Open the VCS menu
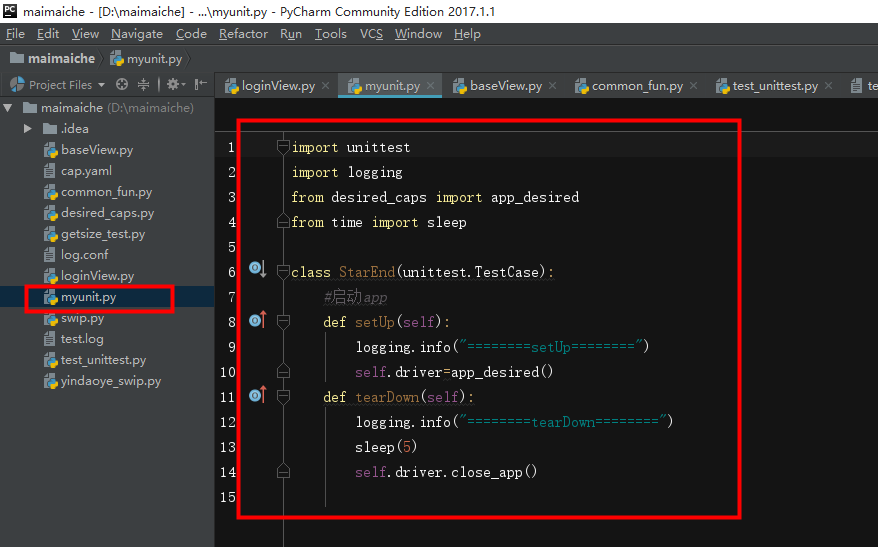The image size is (878, 547). tap(371, 34)
